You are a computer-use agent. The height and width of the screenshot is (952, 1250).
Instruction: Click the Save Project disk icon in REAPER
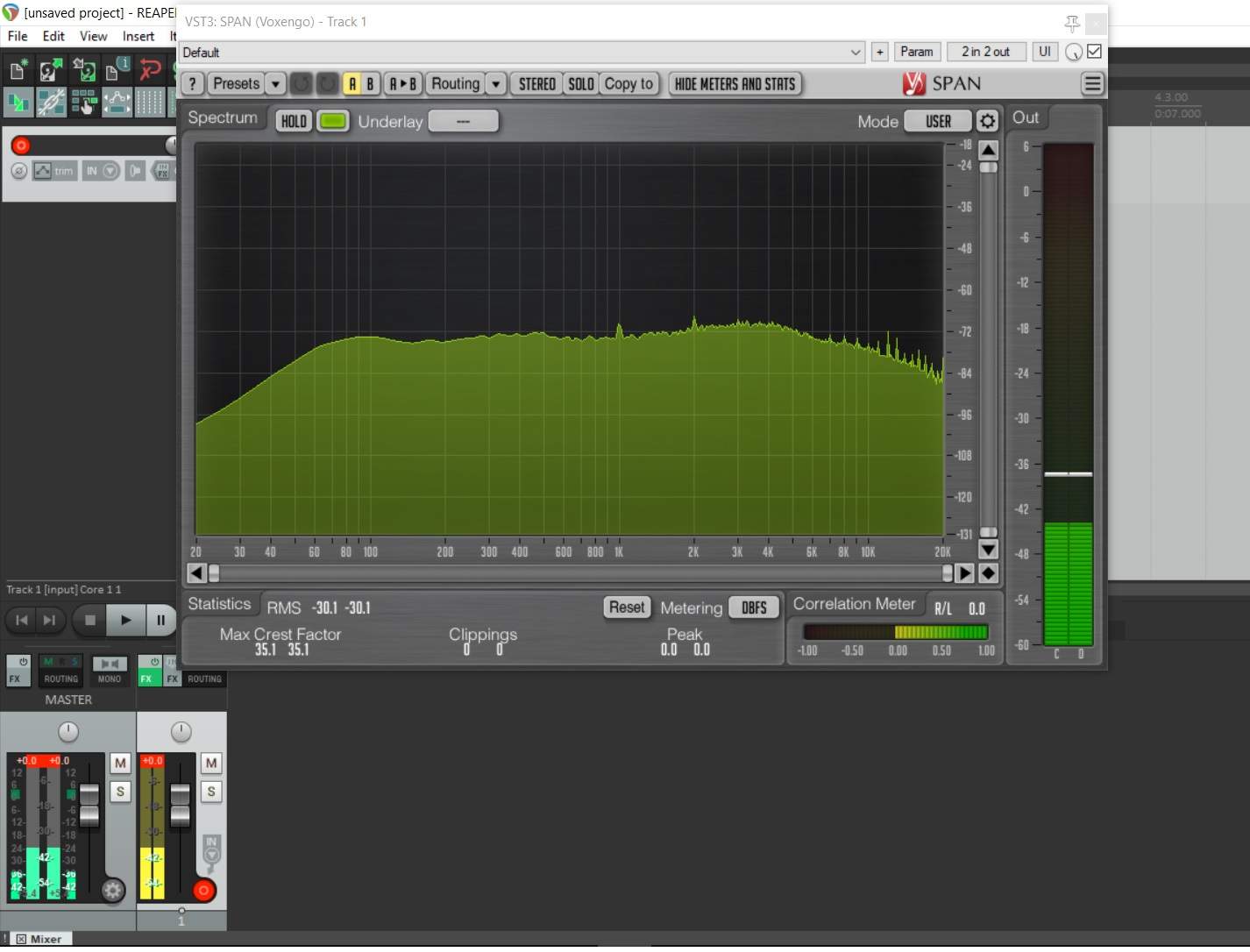tap(84, 69)
